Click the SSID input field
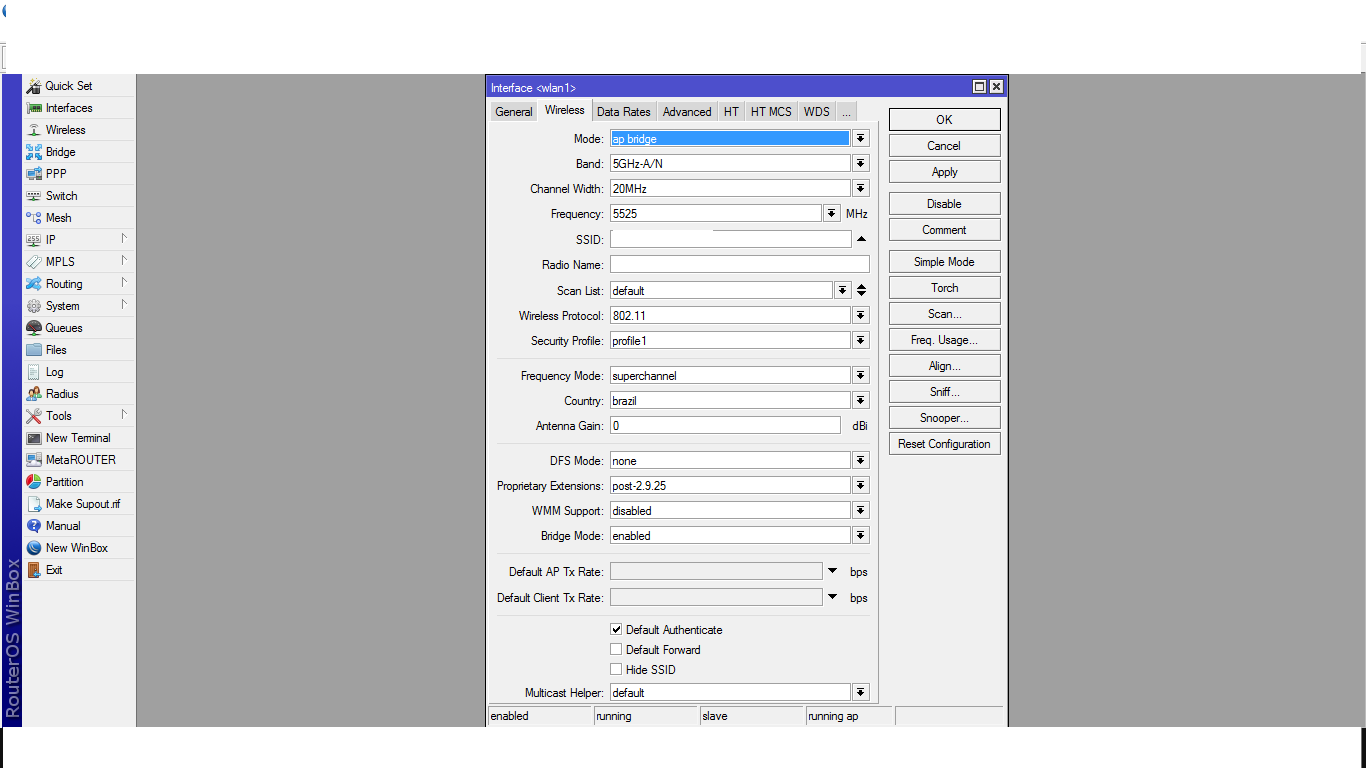 tap(731, 239)
